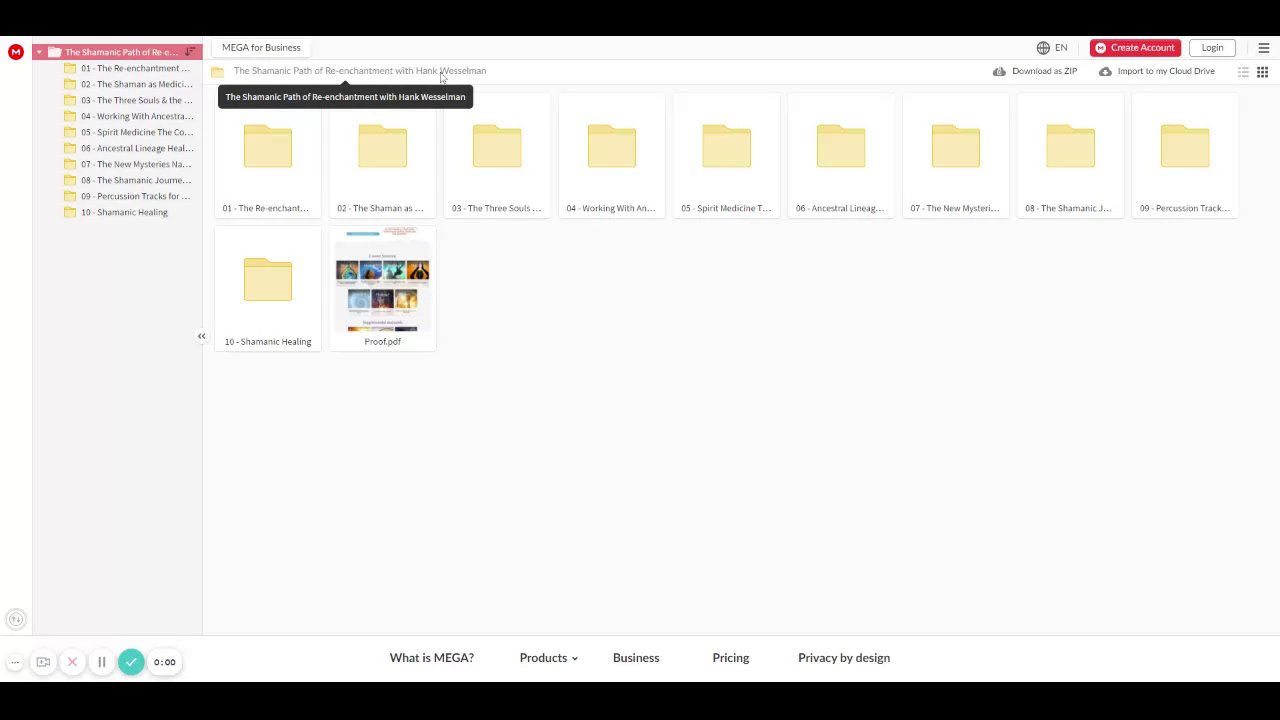Open folder '04 - Working With An...' in grid
1280x720 pixels.
pos(612,156)
